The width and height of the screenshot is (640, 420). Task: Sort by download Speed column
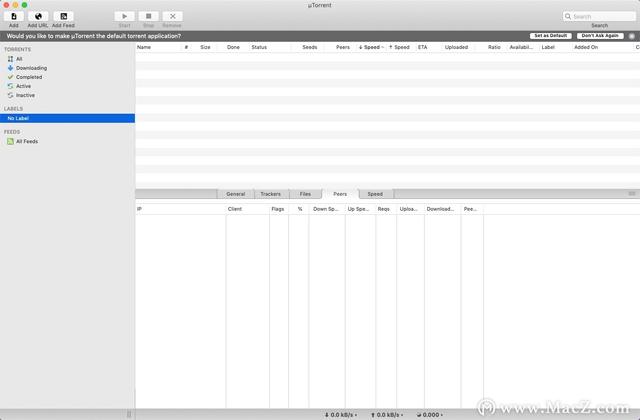click(371, 47)
